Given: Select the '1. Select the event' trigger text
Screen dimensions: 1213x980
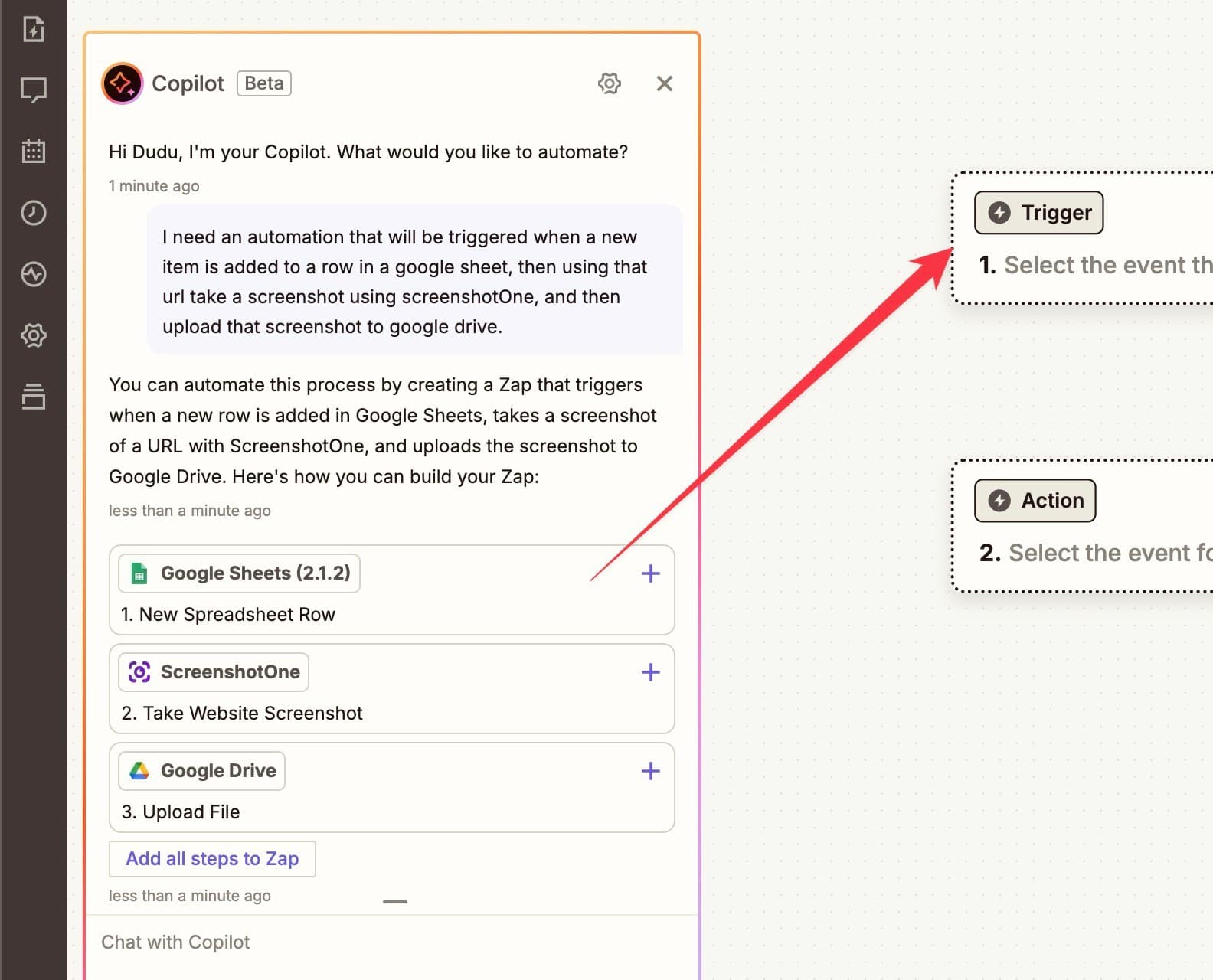Looking at the screenshot, I should coord(1096,265).
